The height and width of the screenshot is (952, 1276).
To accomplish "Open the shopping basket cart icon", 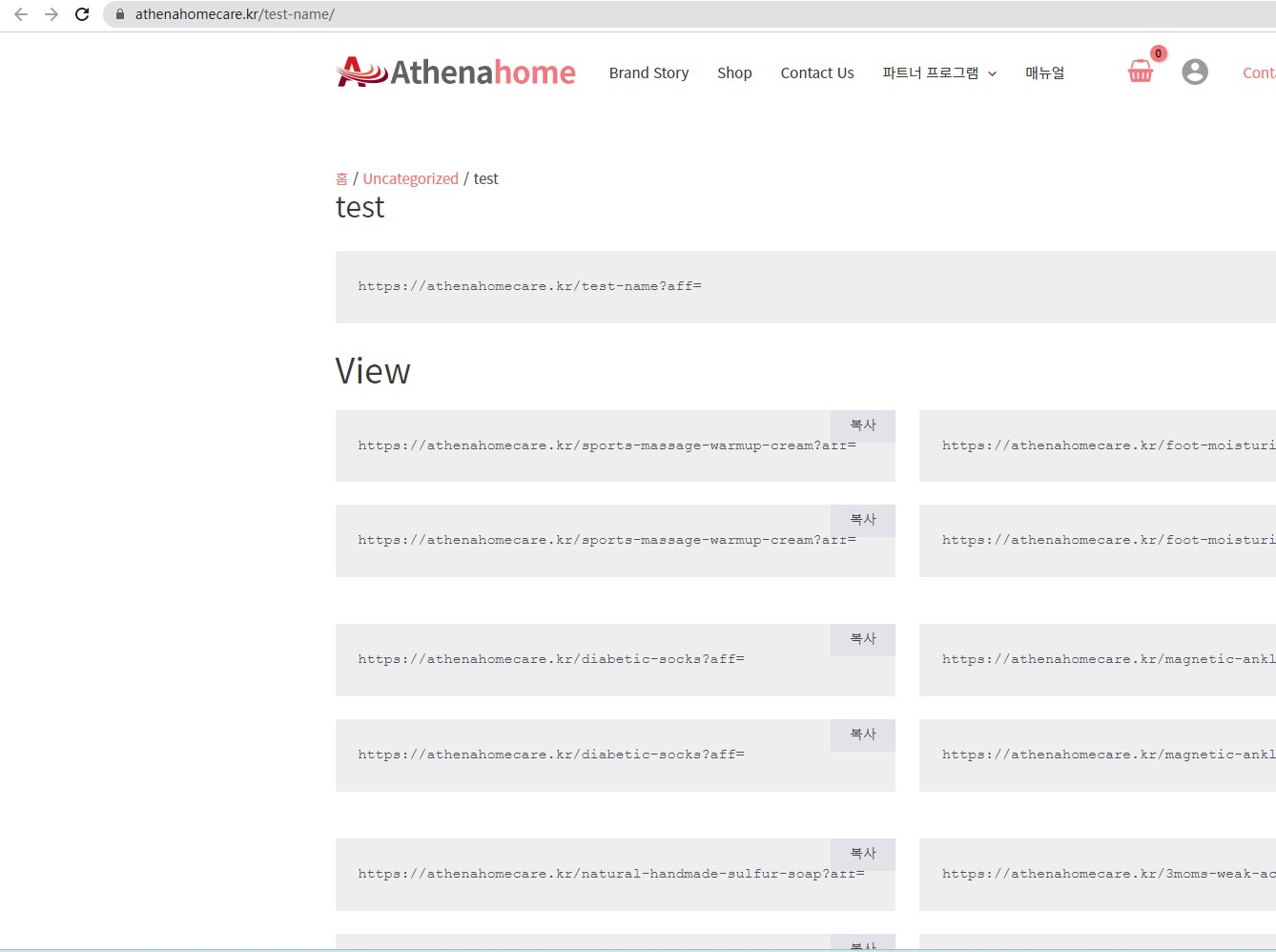I will [1141, 71].
